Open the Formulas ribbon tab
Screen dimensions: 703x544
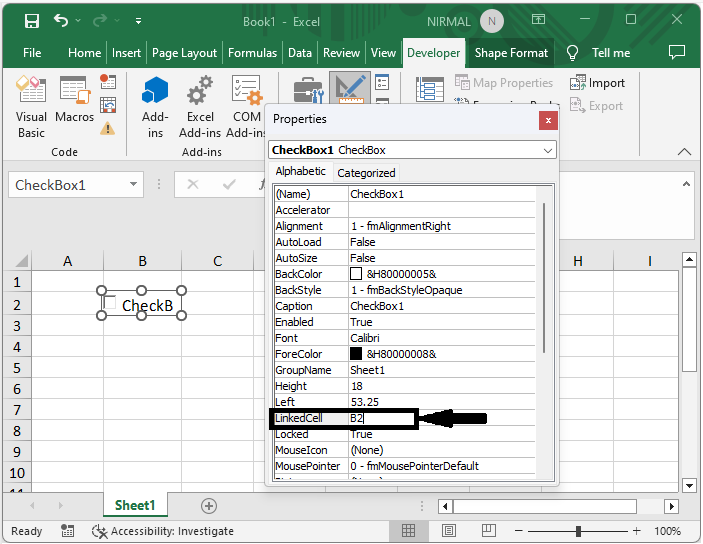252,53
